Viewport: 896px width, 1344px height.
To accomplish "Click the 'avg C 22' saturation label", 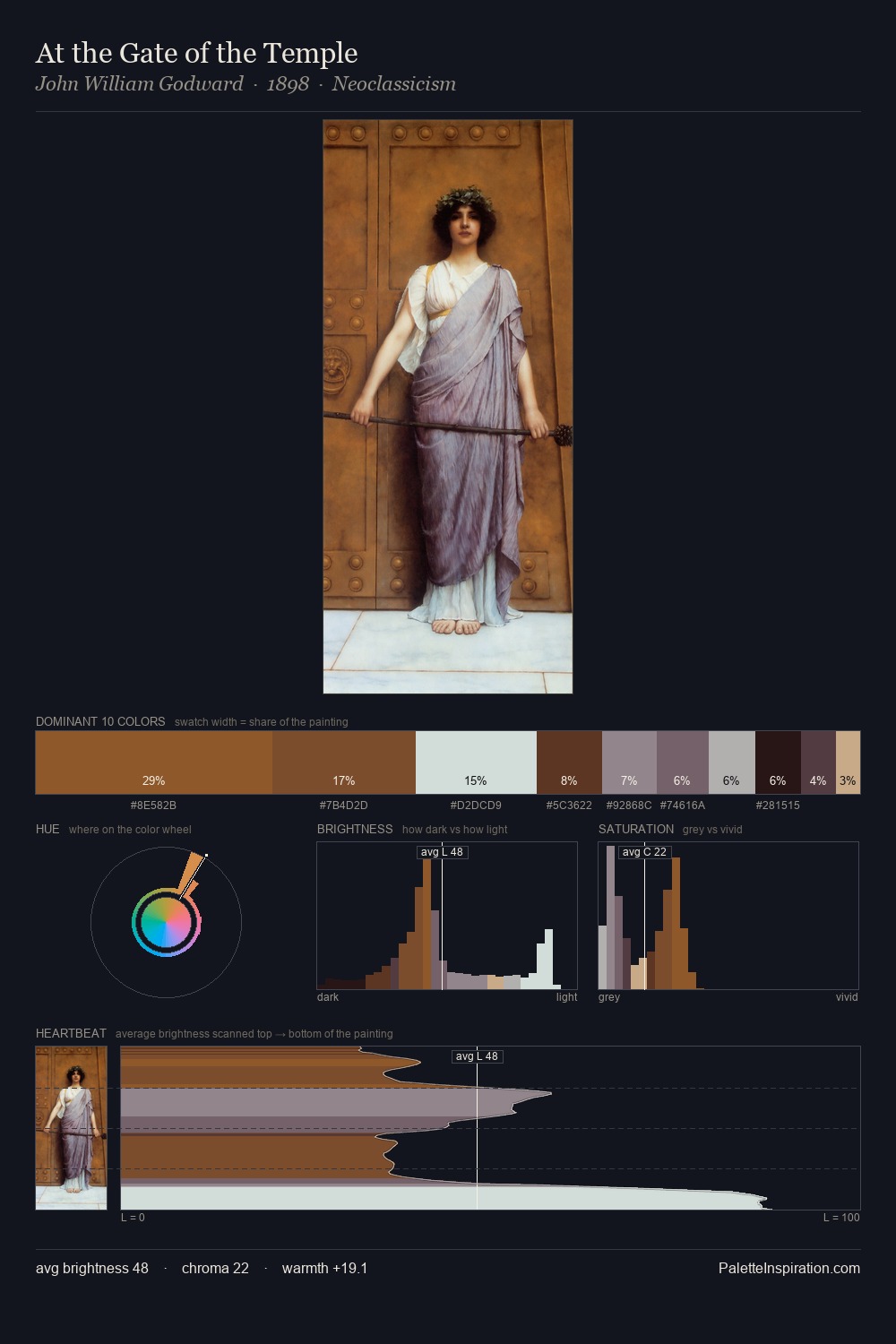I will point(644,852).
